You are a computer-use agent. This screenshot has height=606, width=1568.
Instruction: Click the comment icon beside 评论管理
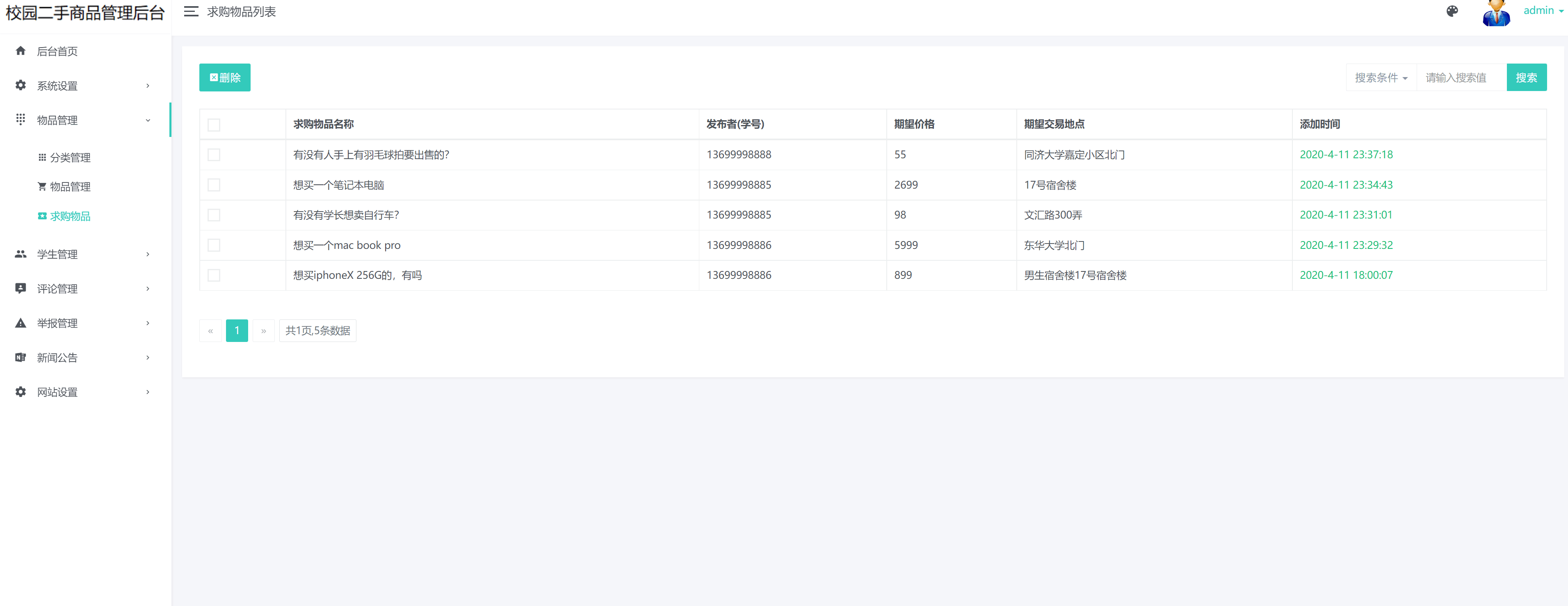tap(21, 288)
